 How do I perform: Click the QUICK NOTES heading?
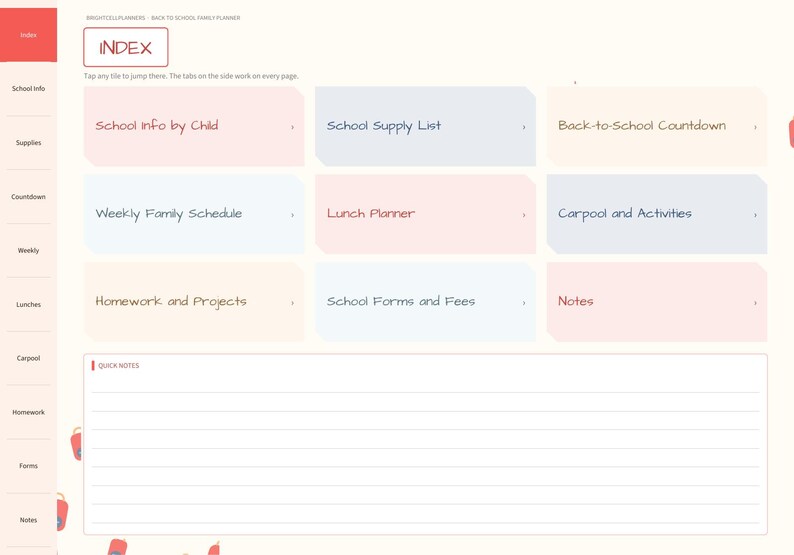(118, 366)
